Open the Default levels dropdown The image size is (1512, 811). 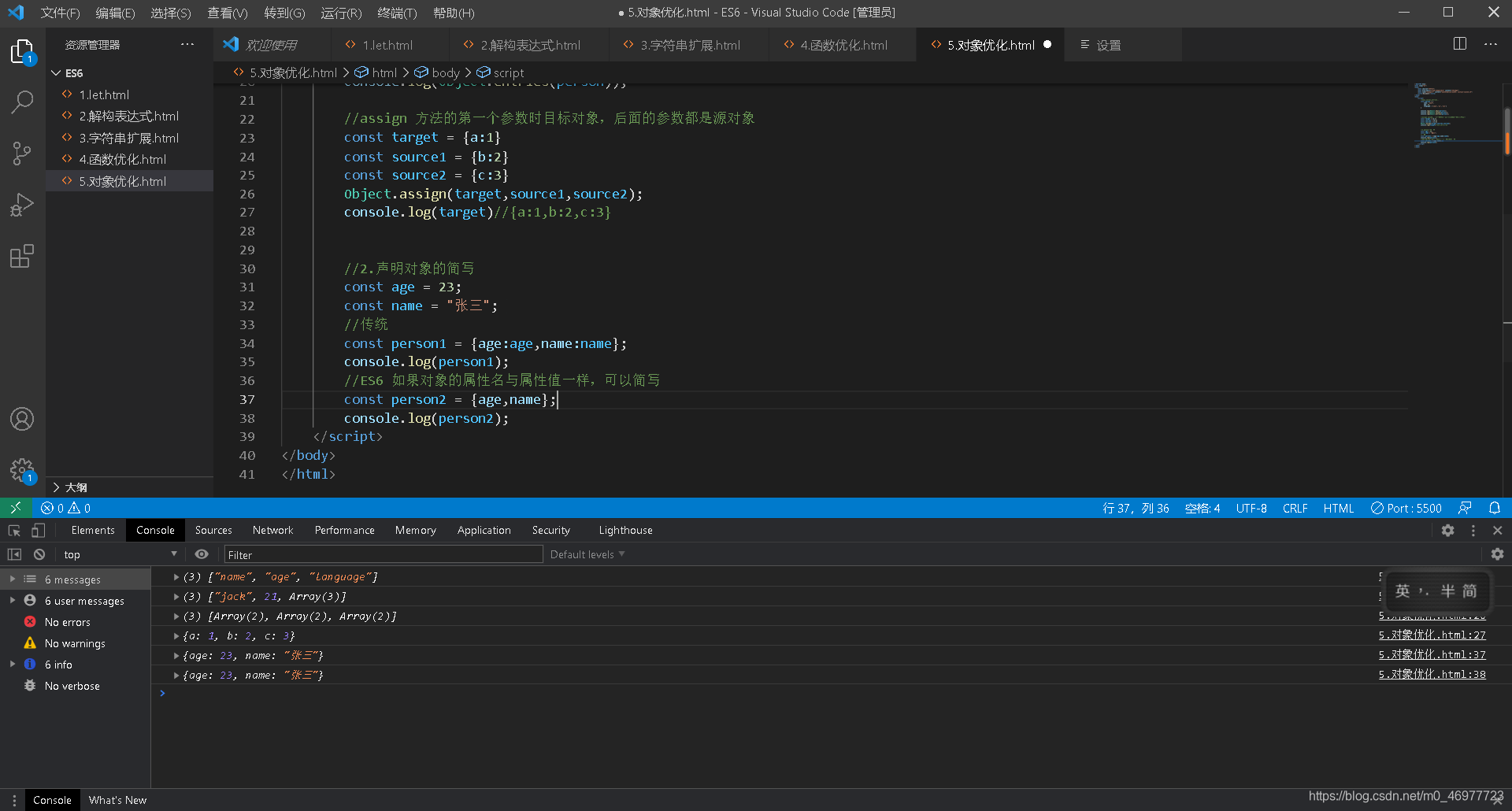pos(587,554)
